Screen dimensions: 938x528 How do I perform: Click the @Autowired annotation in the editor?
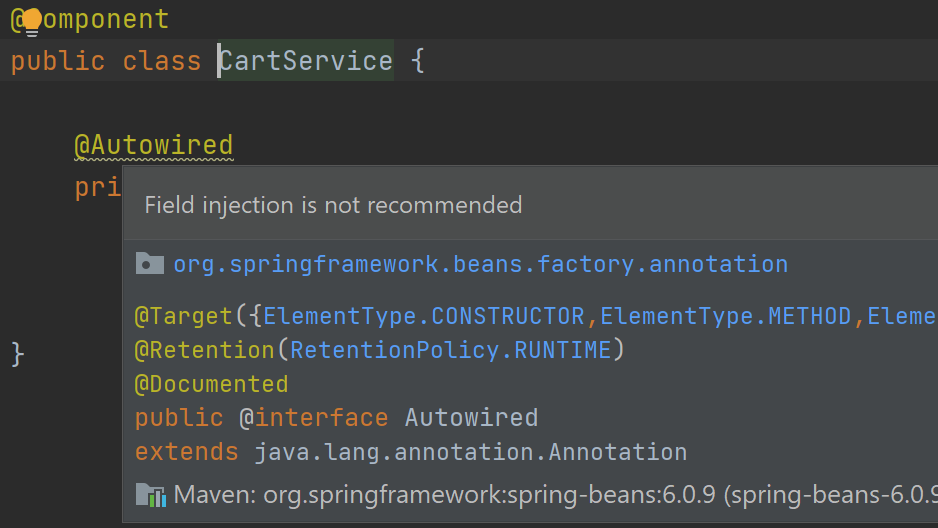154,145
